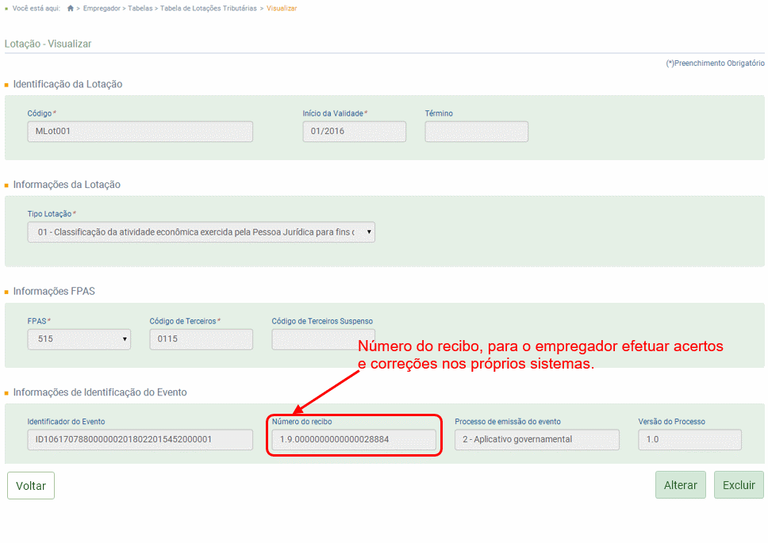The width and height of the screenshot is (768, 543).
Task: Click the Código field containing MLot001
Action: click(x=139, y=131)
